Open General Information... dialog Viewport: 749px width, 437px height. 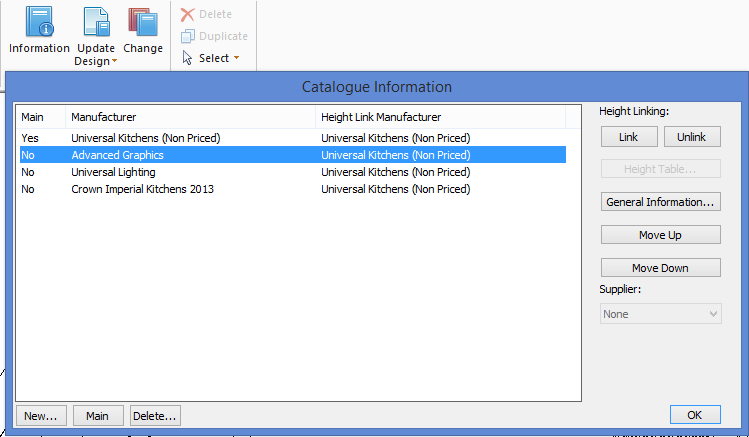coord(661,202)
